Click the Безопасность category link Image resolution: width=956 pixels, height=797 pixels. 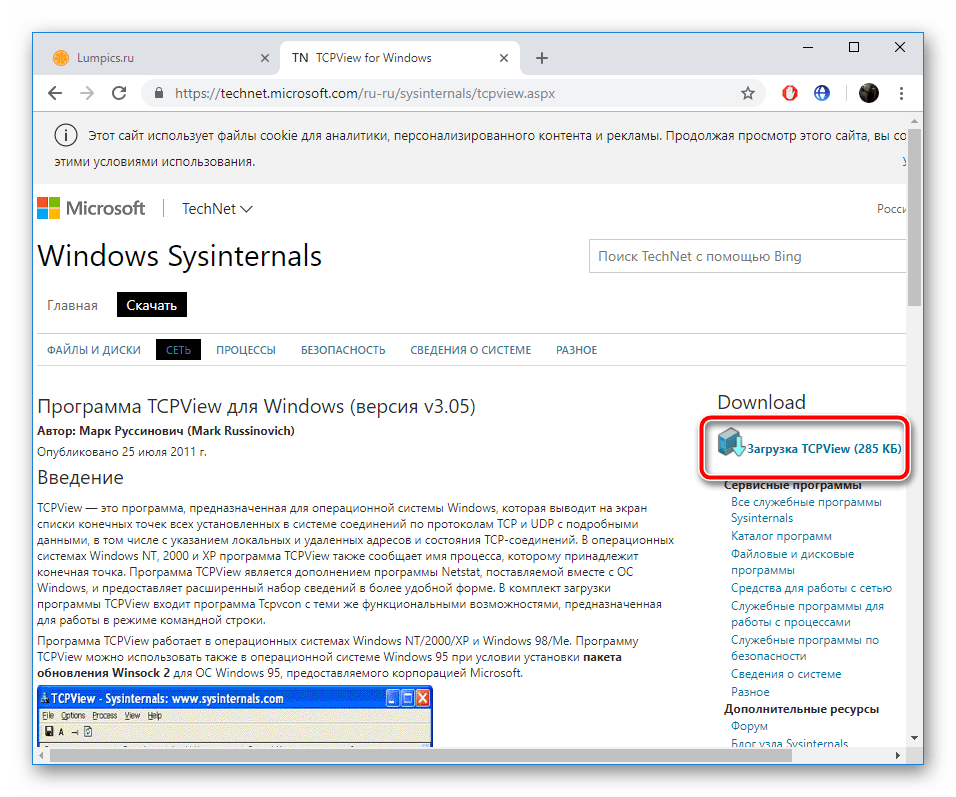tap(343, 350)
